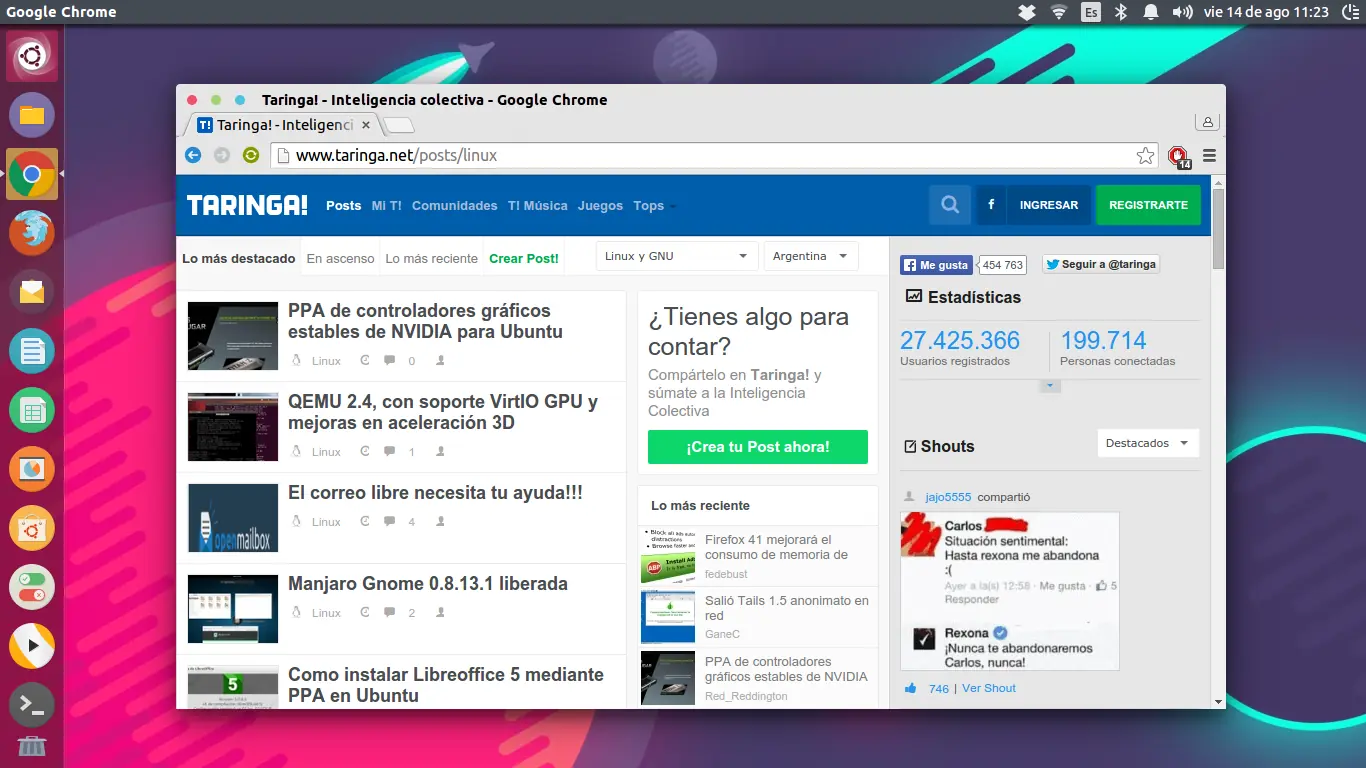
Task: Expand the Destacados dropdown in Shouts
Action: tap(1147, 443)
